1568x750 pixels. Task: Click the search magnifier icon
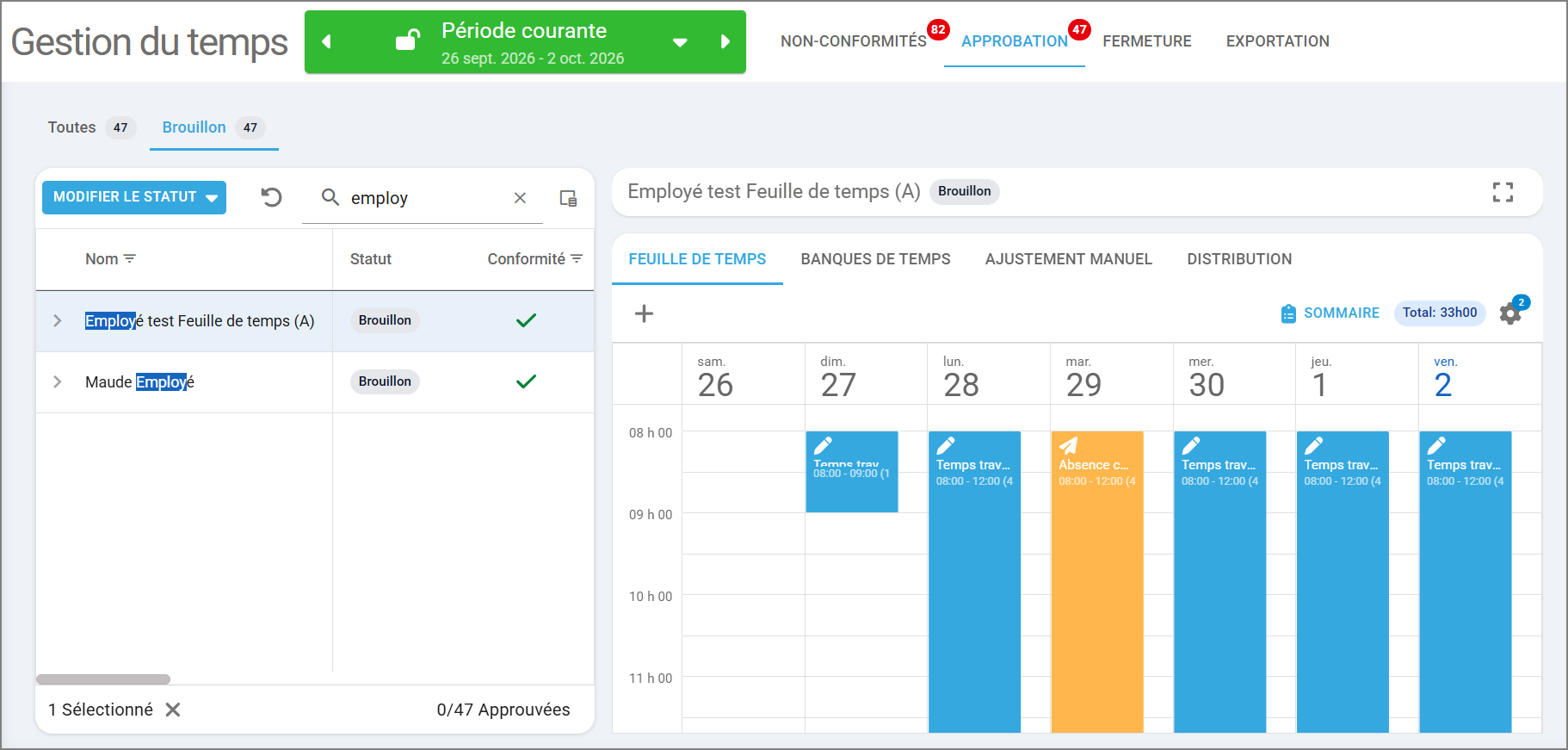tap(330, 197)
